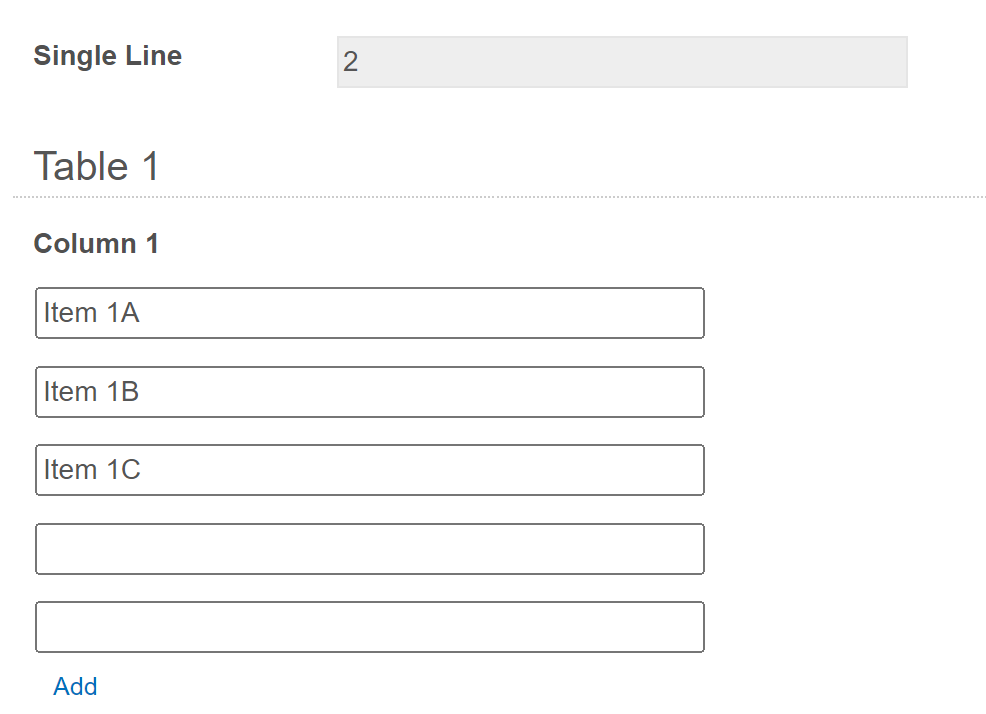Activate the empty field below Item 1C

[x=370, y=549]
